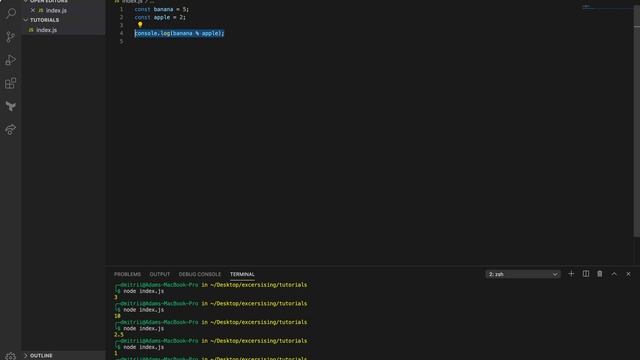The height and width of the screenshot is (360, 640).
Task: Select index.js under Open Editors
Action: click(x=56, y=10)
